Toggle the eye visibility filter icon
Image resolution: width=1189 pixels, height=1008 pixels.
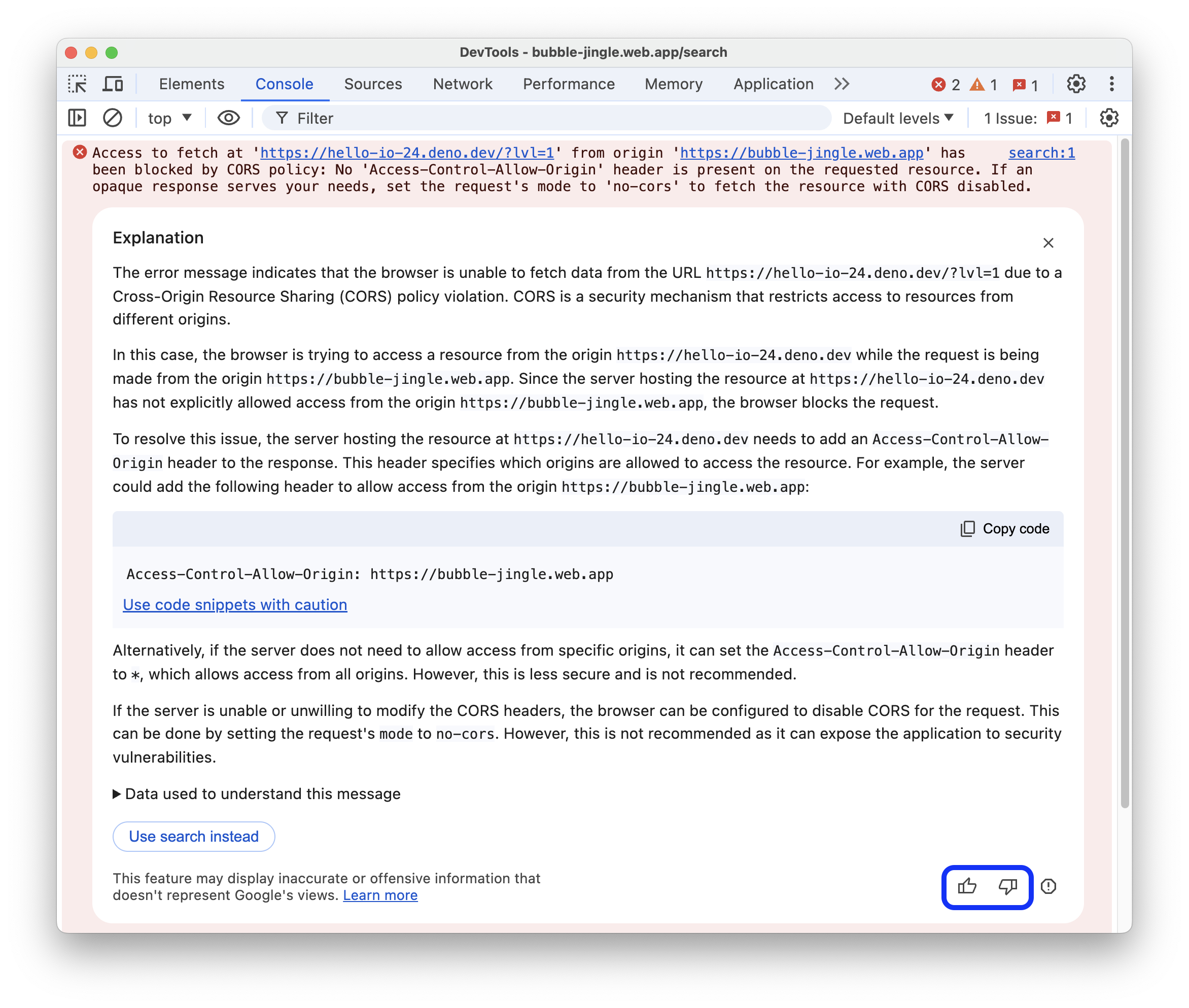click(227, 119)
